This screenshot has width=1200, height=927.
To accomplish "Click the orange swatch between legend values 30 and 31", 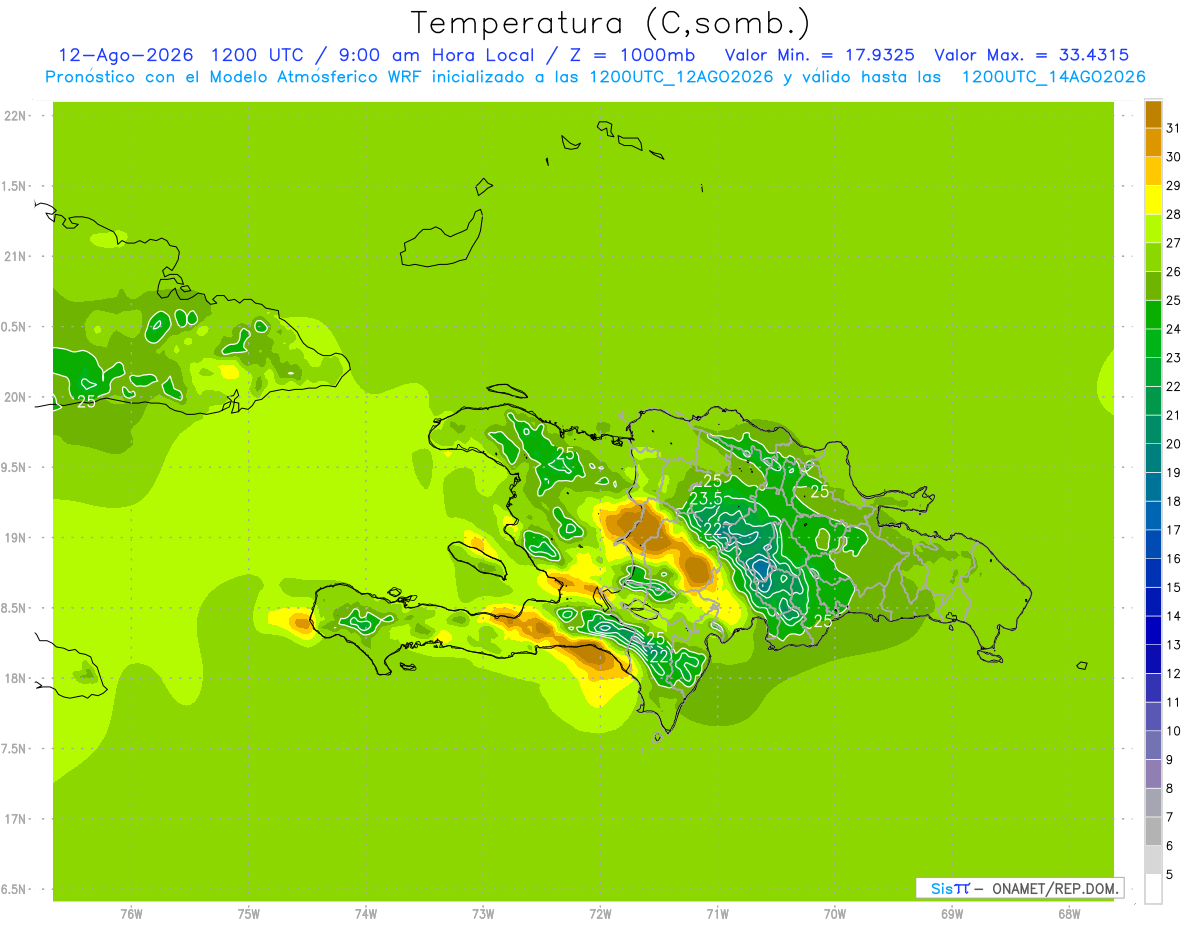I will point(1153,143).
